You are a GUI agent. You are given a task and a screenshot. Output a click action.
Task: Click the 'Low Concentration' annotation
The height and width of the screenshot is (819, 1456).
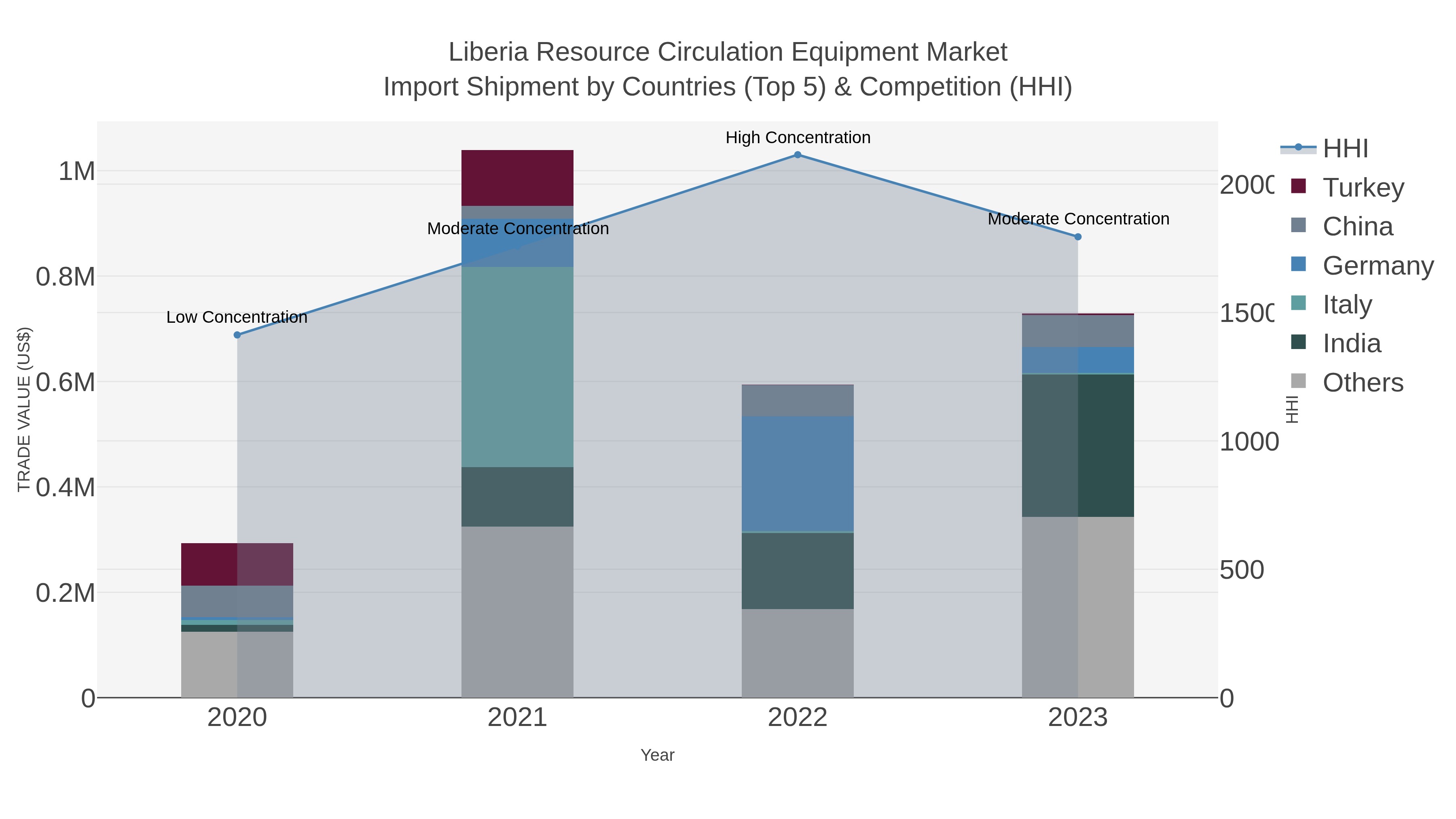point(237,317)
